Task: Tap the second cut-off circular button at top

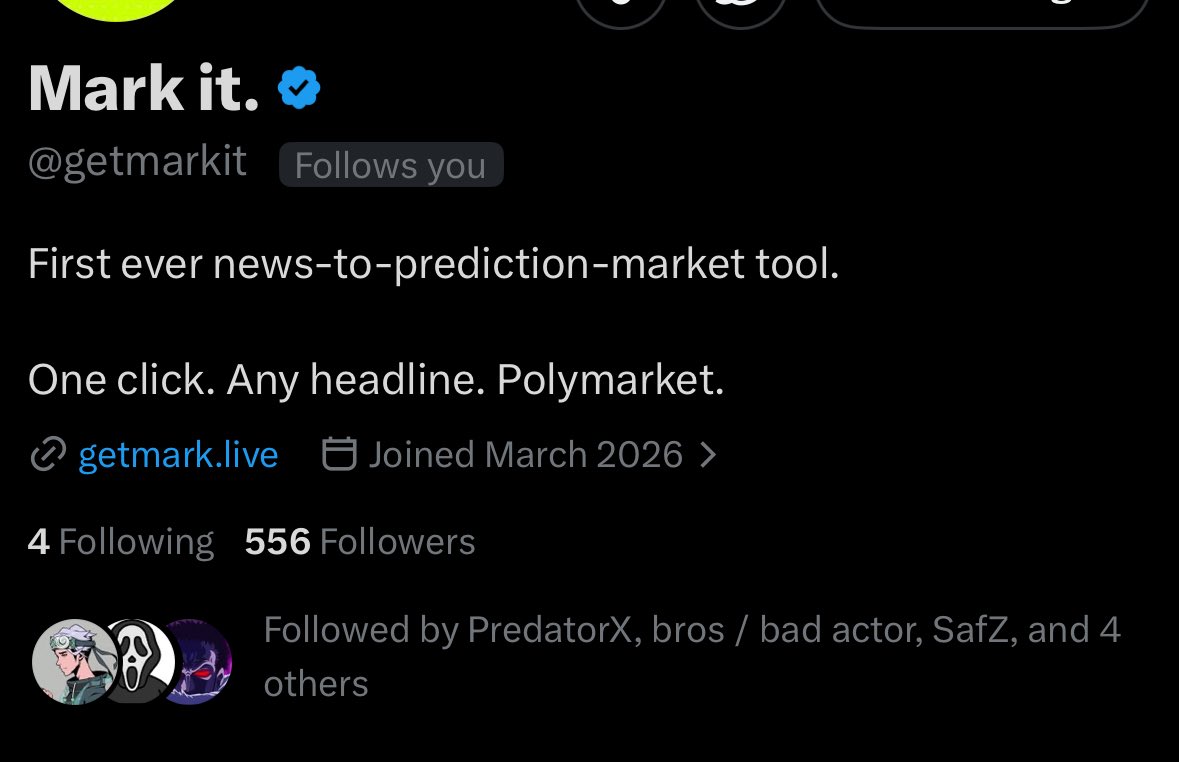Action: coord(741,13)
